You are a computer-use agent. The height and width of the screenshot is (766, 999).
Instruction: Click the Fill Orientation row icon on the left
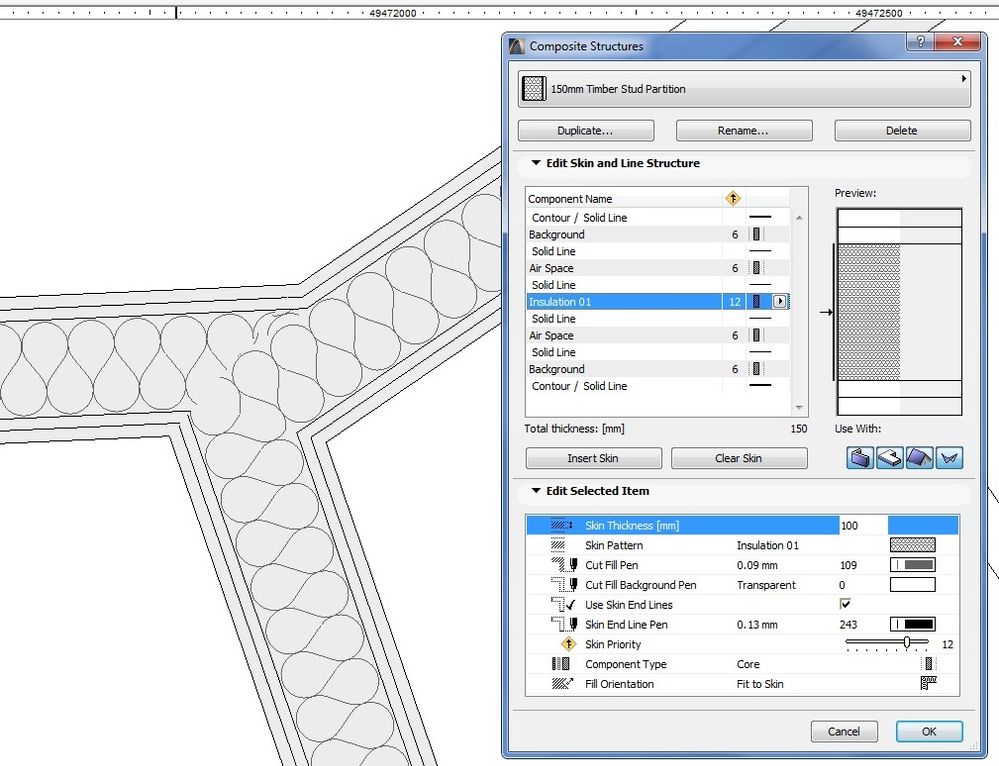pyautogui.click(x=562, y=684)
